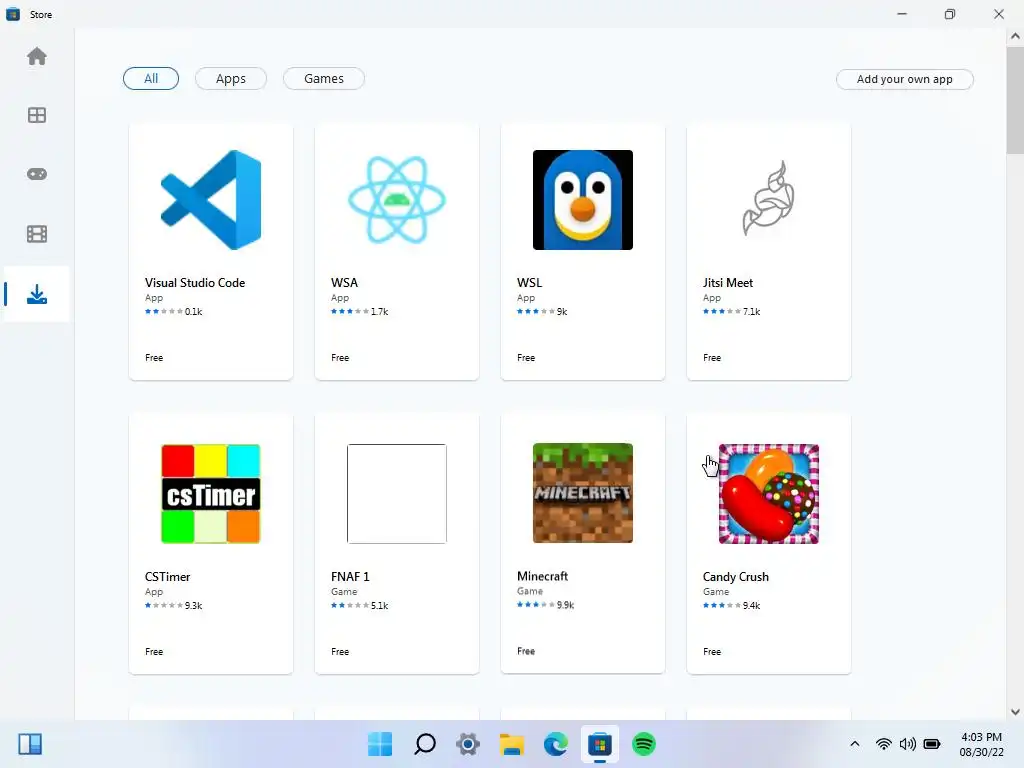Open the Candy Crush icon

coord(769,494)
